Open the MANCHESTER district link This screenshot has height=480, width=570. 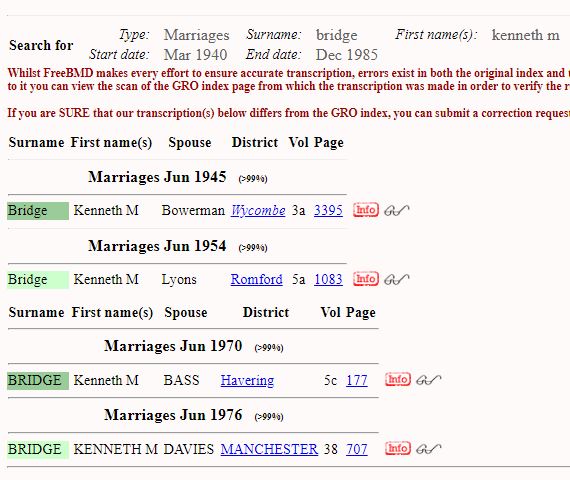tap(269, 449)
